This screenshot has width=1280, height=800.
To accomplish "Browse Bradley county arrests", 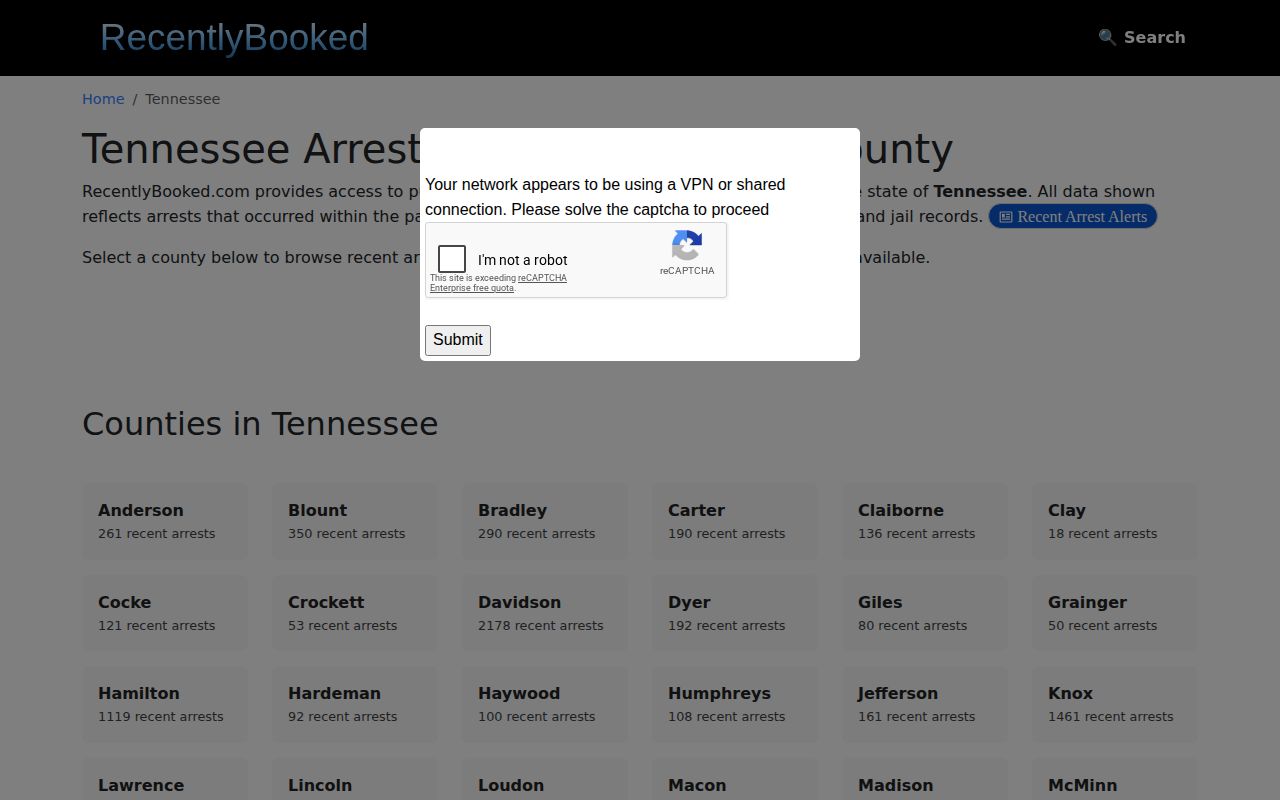I will coord(545,521).
